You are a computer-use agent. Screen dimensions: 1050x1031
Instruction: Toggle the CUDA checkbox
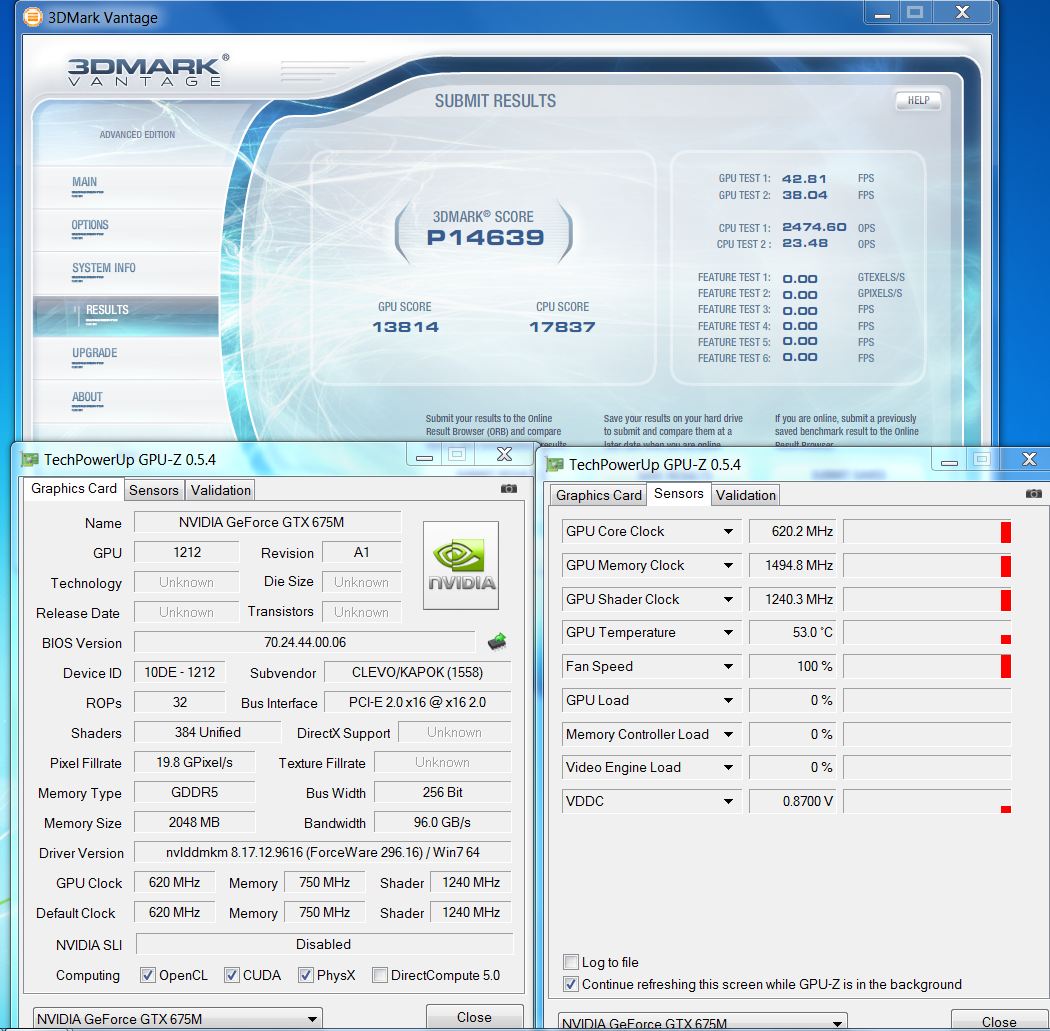[x=232, y=975]
